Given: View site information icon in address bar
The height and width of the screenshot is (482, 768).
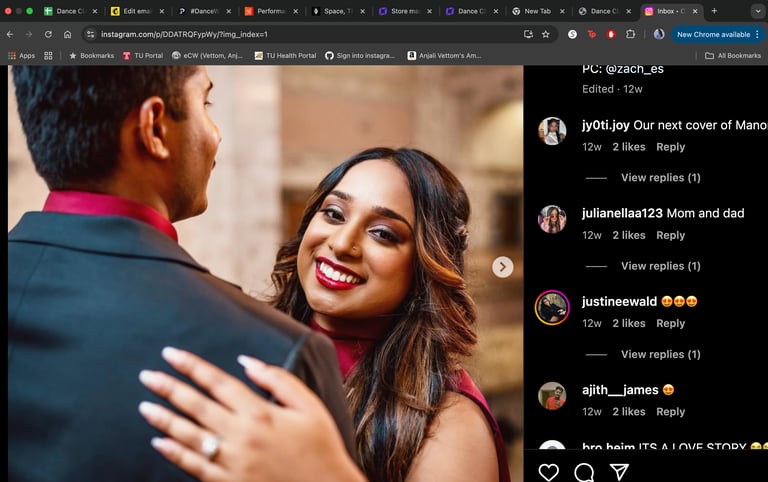Looking at the screenshot, I should tap(90, 34).
